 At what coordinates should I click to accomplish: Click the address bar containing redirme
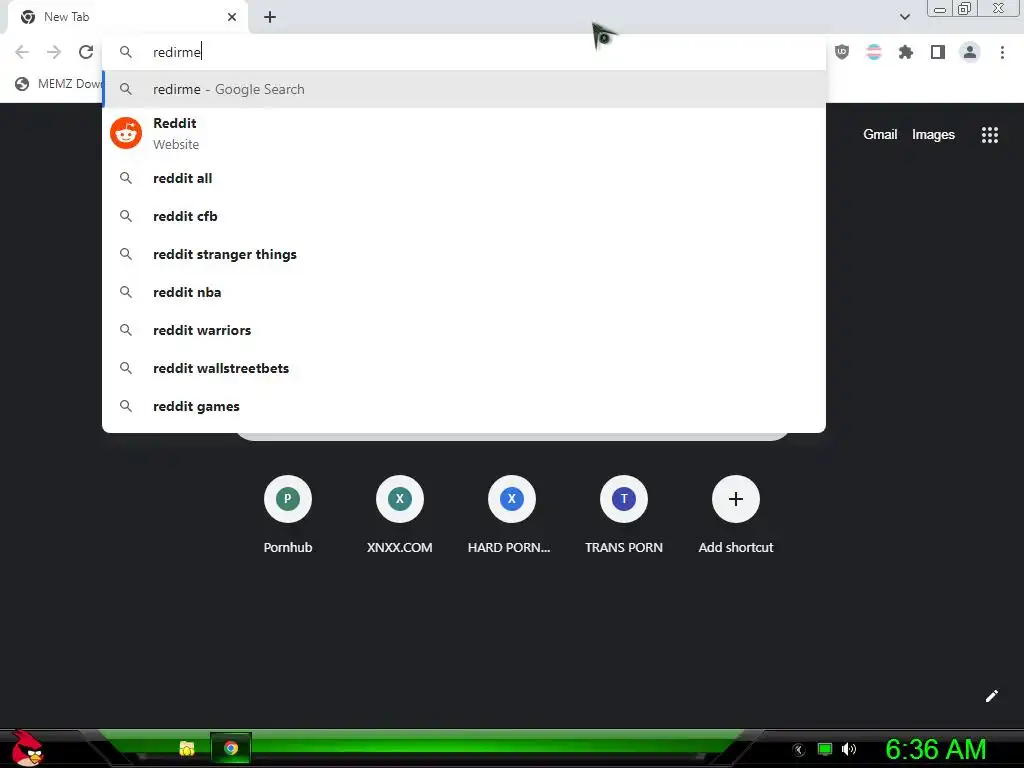464,52
